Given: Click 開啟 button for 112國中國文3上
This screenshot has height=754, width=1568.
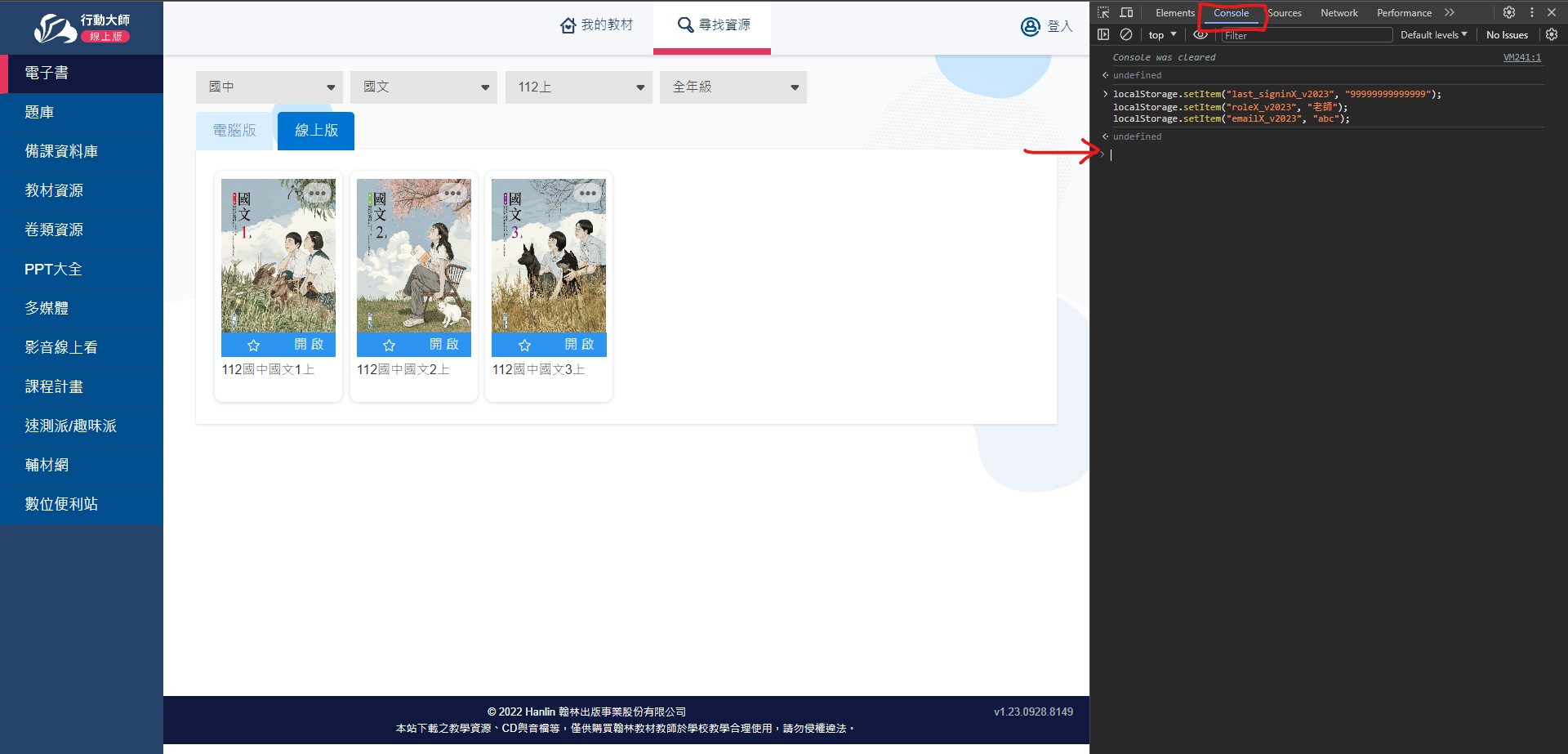Looking at the screenshot, I should pyautogui.click(x=579, y=345).
